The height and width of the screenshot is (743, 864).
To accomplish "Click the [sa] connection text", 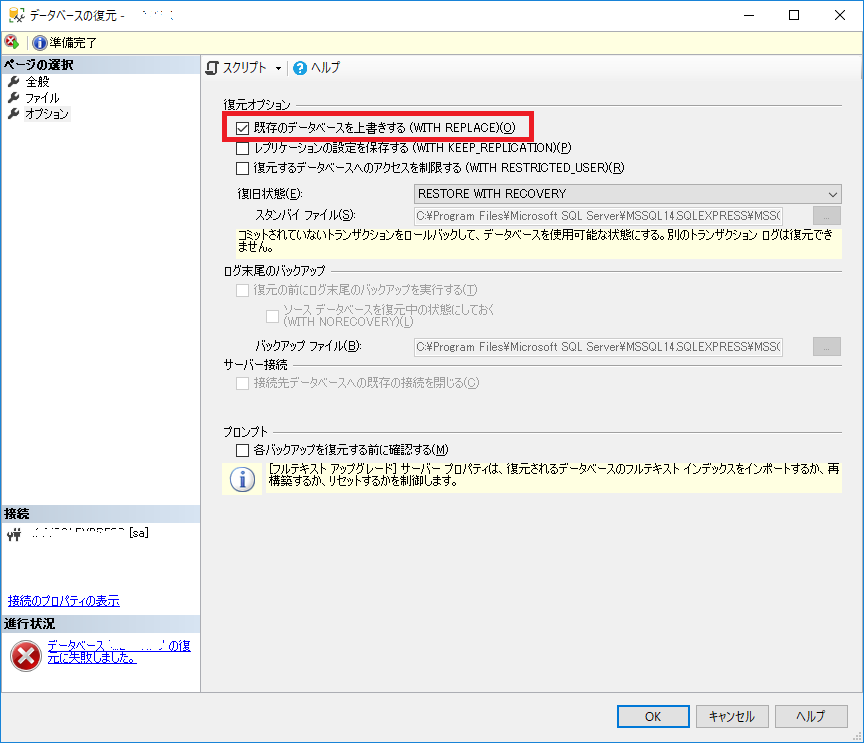I will pos(139,533).
